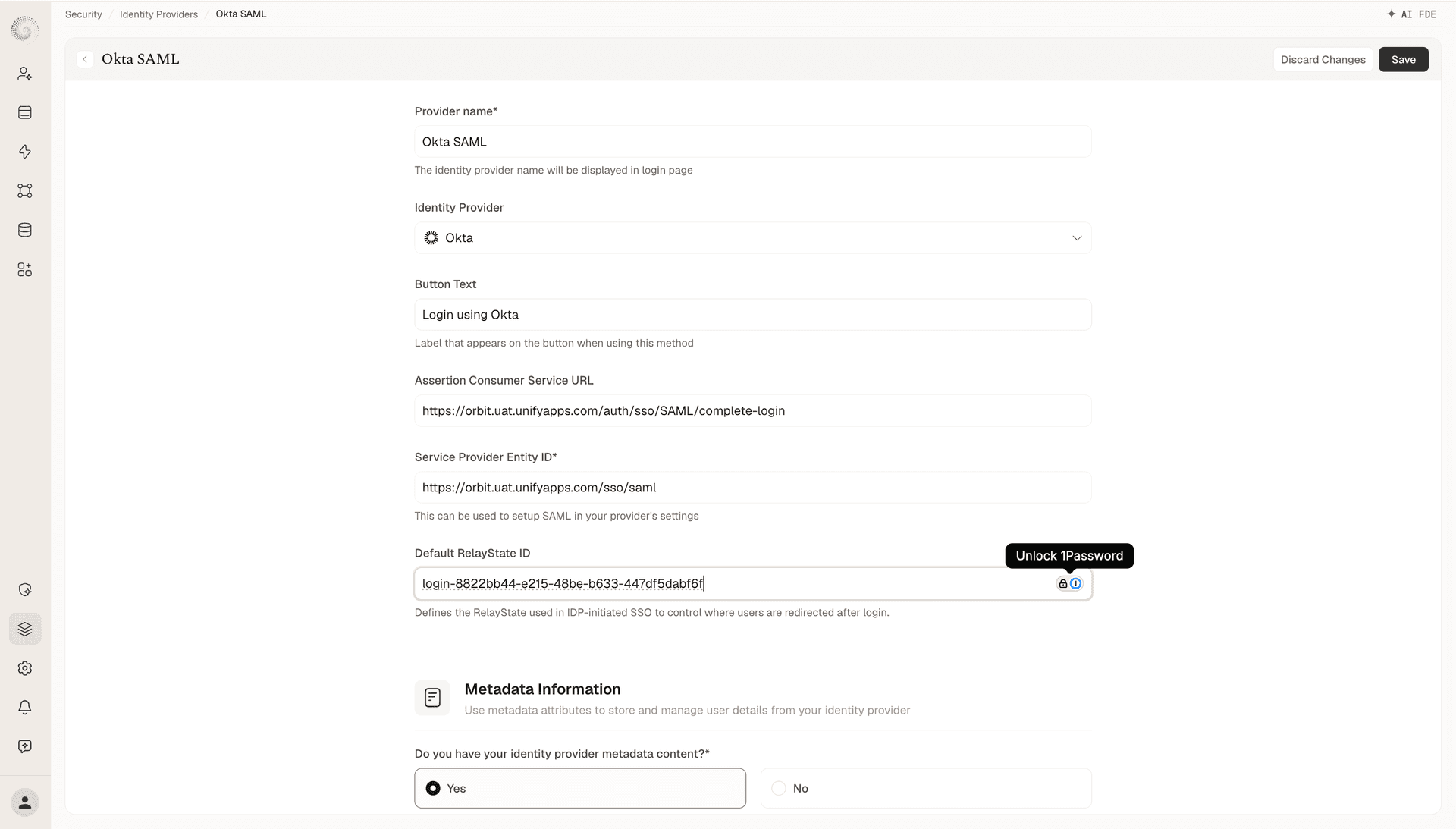Click the AI FDE button
The image size is (1456, 829).
tap(1411, 14)
